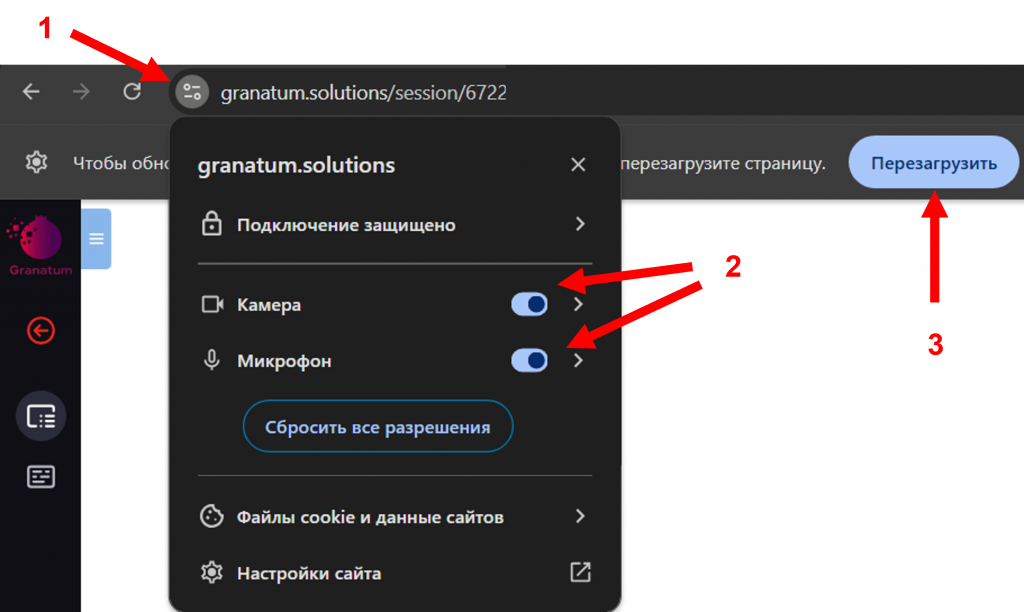
Task: Select the highlighted list-panel sidebar icon
Action: [40, 416]
